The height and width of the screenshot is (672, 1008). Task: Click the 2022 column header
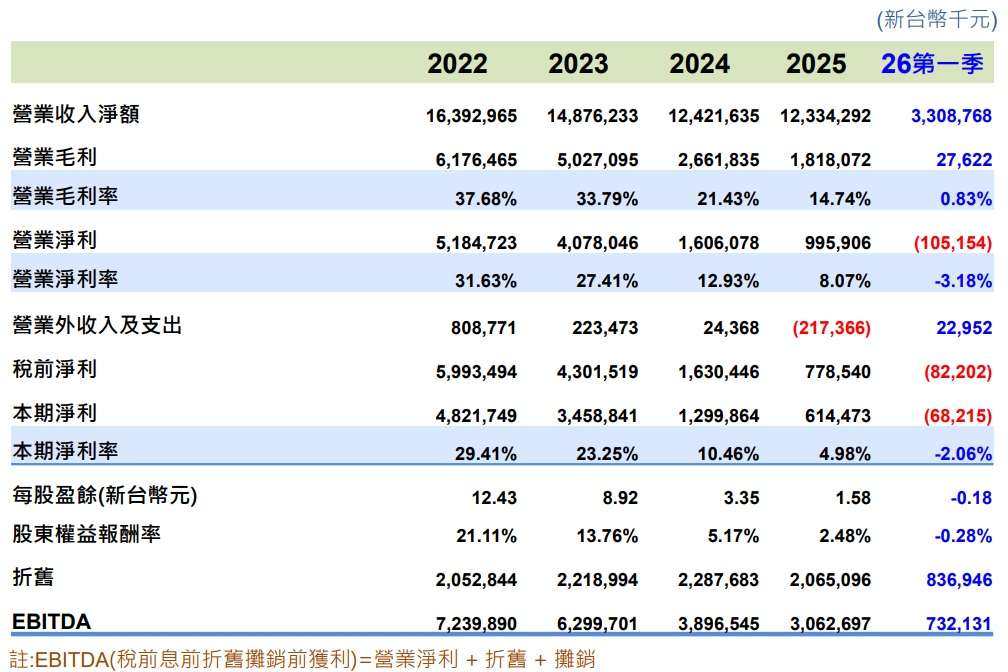coord(457,64)
